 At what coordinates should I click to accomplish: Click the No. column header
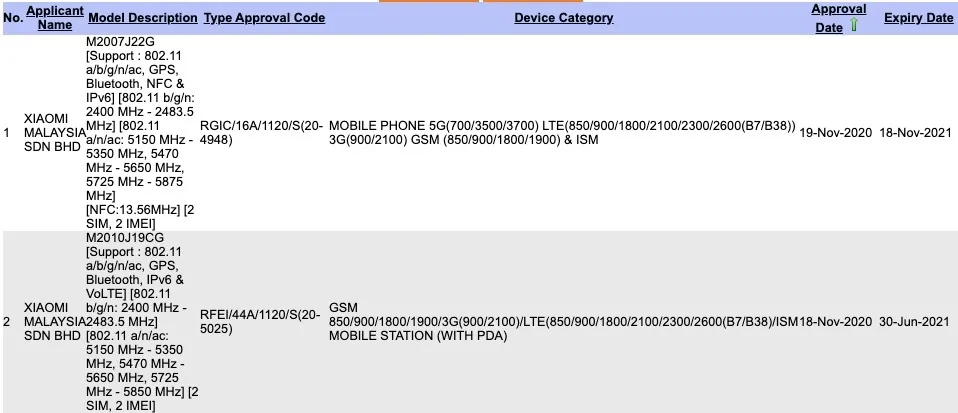pos(13,18)
